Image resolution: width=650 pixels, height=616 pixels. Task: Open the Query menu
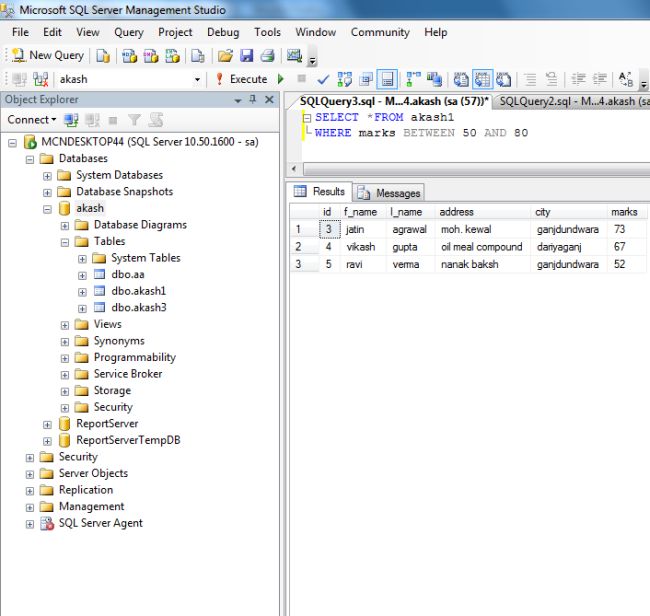pyautogui.click(x=128, y=32)
